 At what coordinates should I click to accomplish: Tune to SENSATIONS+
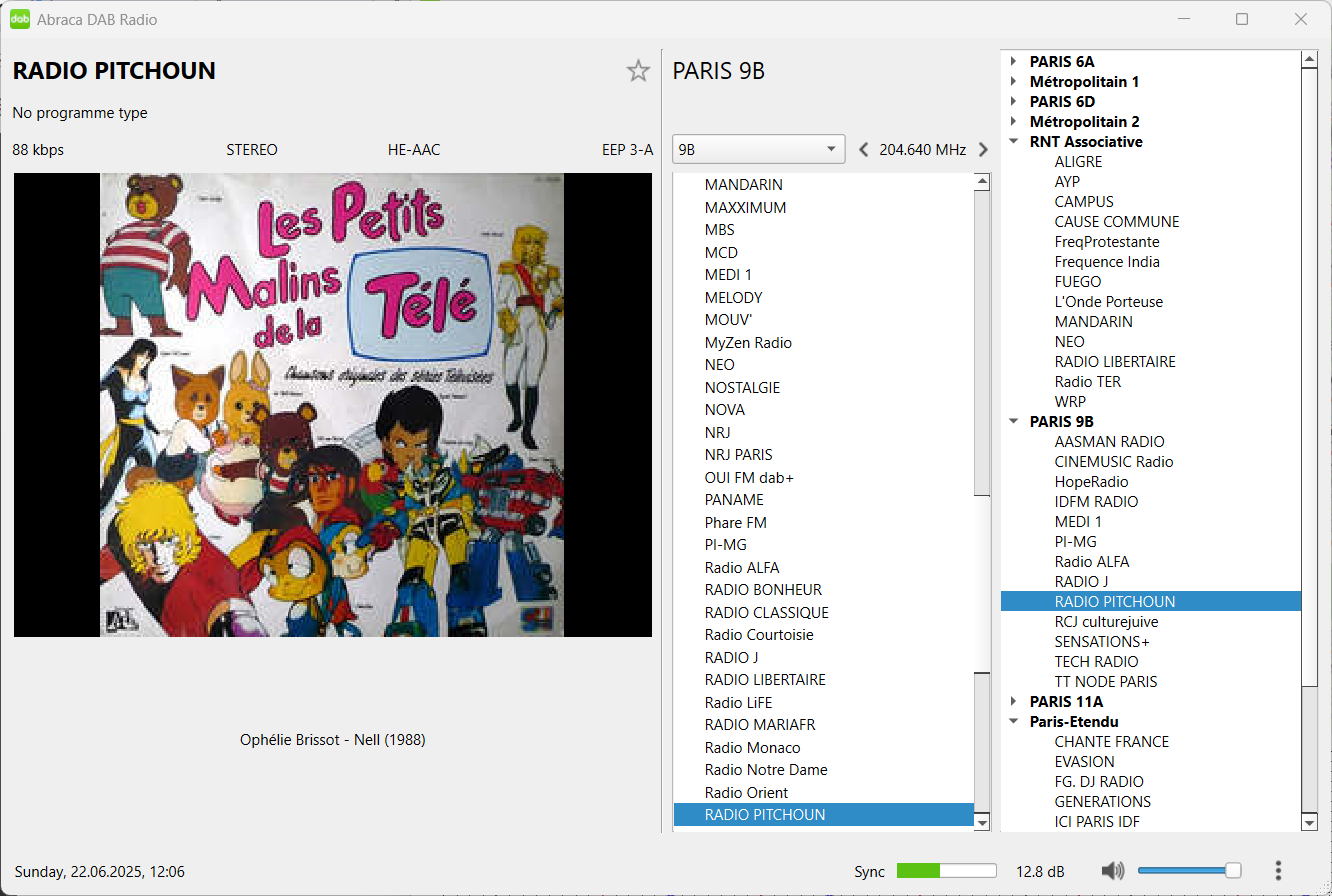[1102, 642]
